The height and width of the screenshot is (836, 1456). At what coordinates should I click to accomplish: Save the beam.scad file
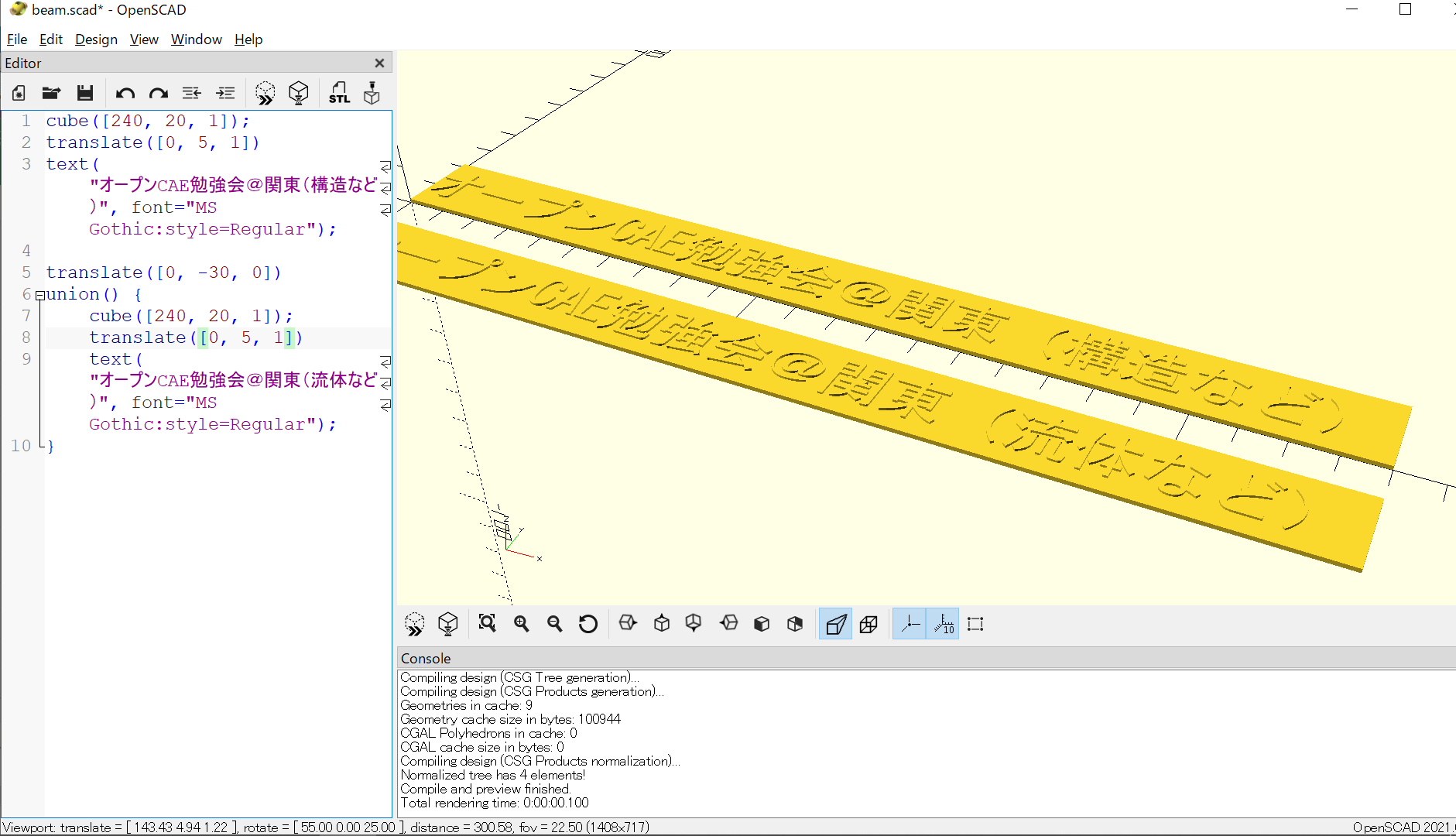85,93
